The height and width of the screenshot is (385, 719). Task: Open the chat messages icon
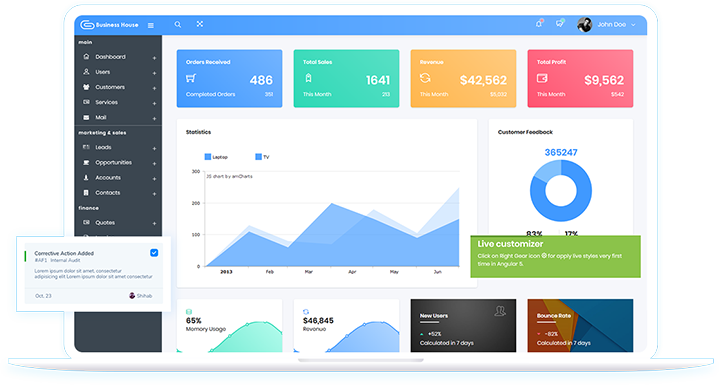[559, 23]
